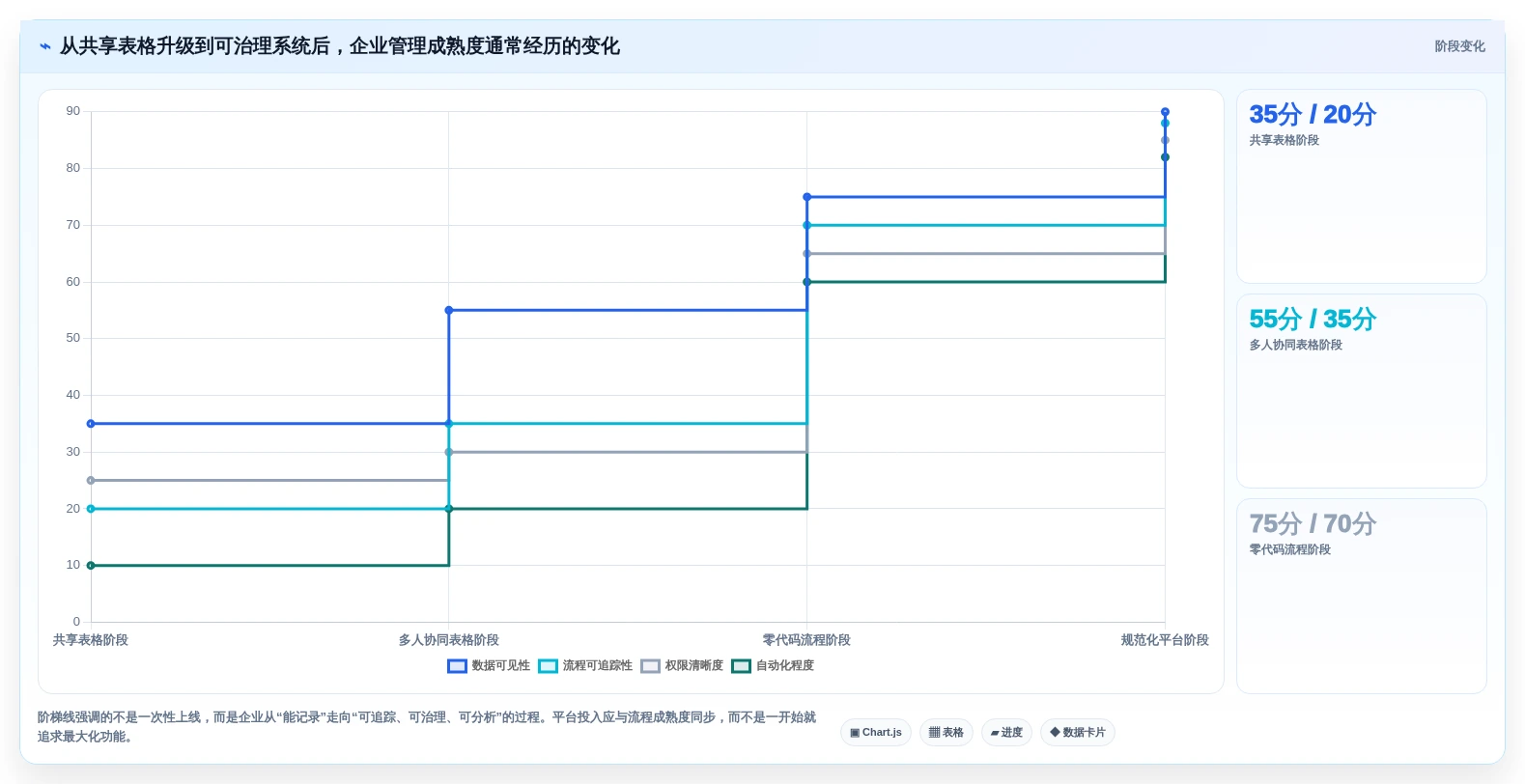Click the blue data point at 75 on 零代码流程阶段
Screen dimensions: 1525x784
point(807,197)
